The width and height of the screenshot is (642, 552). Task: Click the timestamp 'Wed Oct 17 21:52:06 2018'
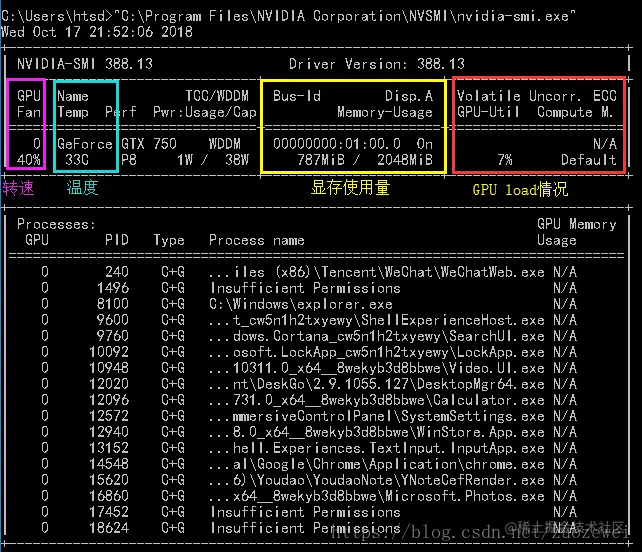[97, 32]
